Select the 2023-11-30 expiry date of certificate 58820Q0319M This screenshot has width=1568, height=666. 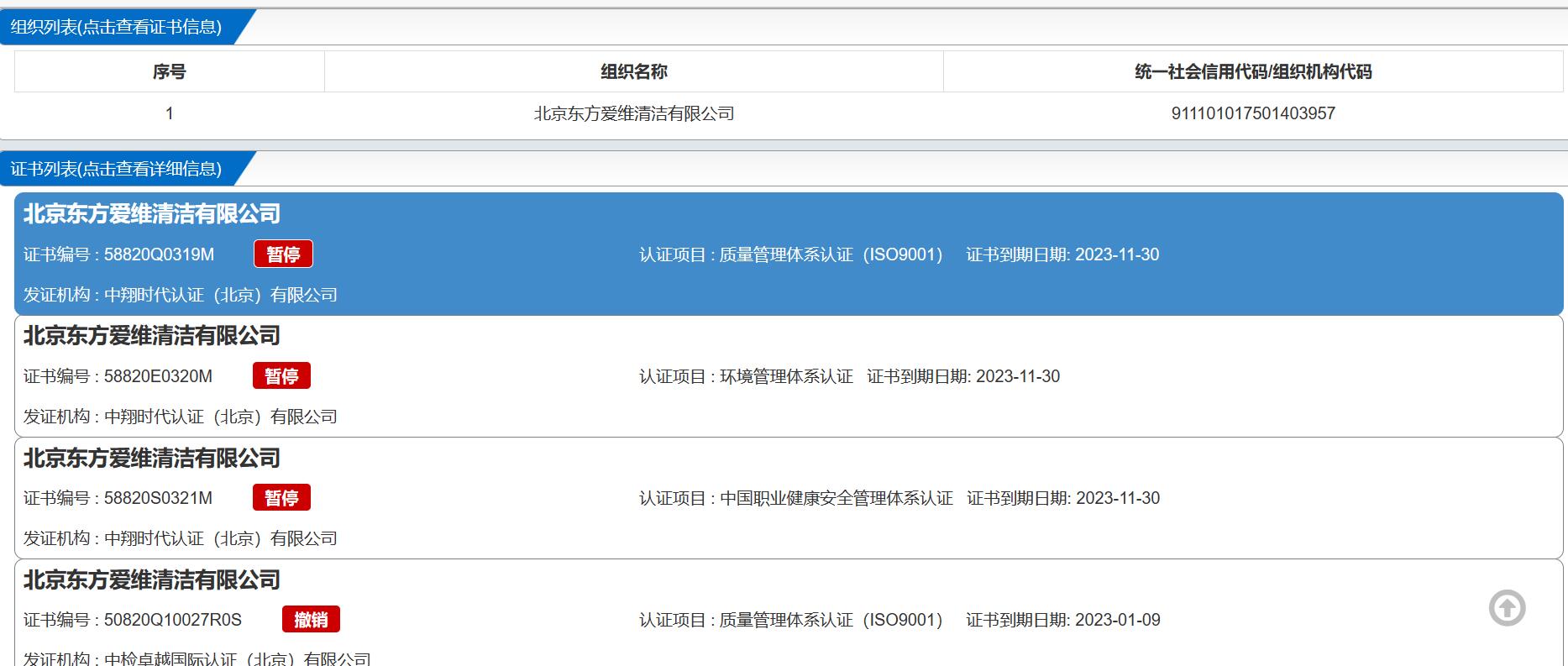[x=1117, y=254]
